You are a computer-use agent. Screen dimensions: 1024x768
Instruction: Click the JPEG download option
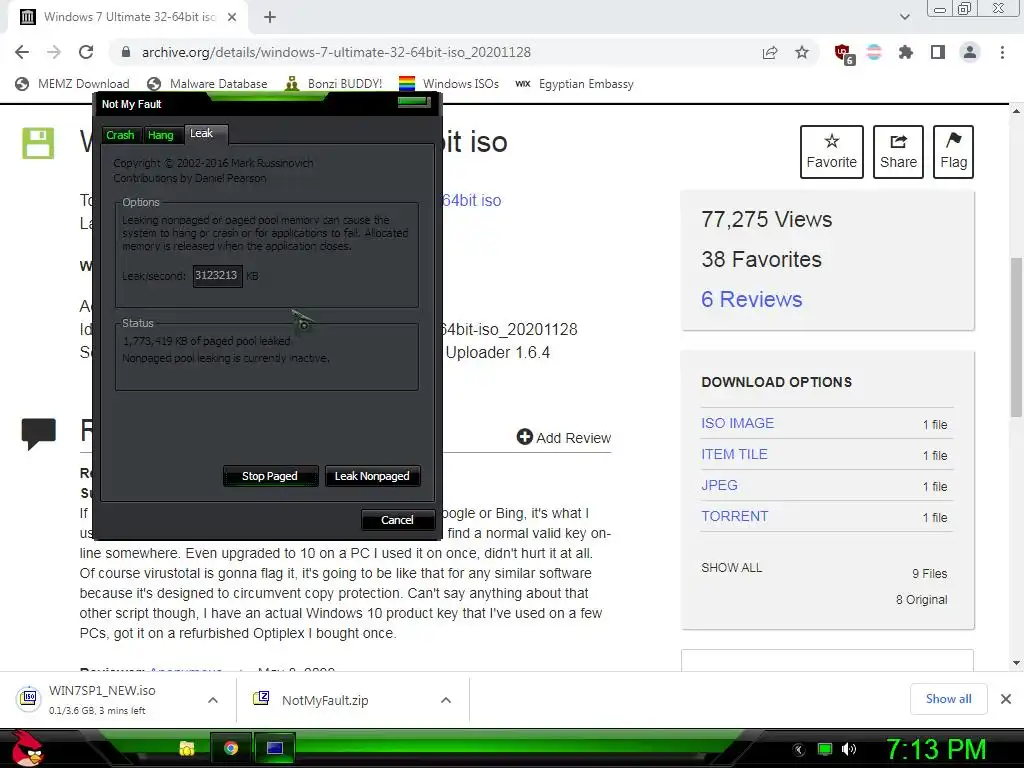(719, 485)
